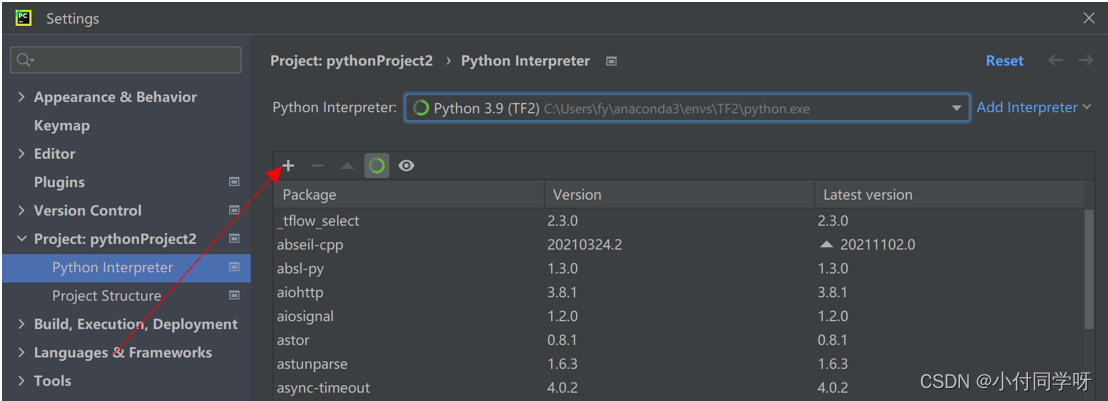Click the green interpreter icon in the interpreter field

coord(421,108)
